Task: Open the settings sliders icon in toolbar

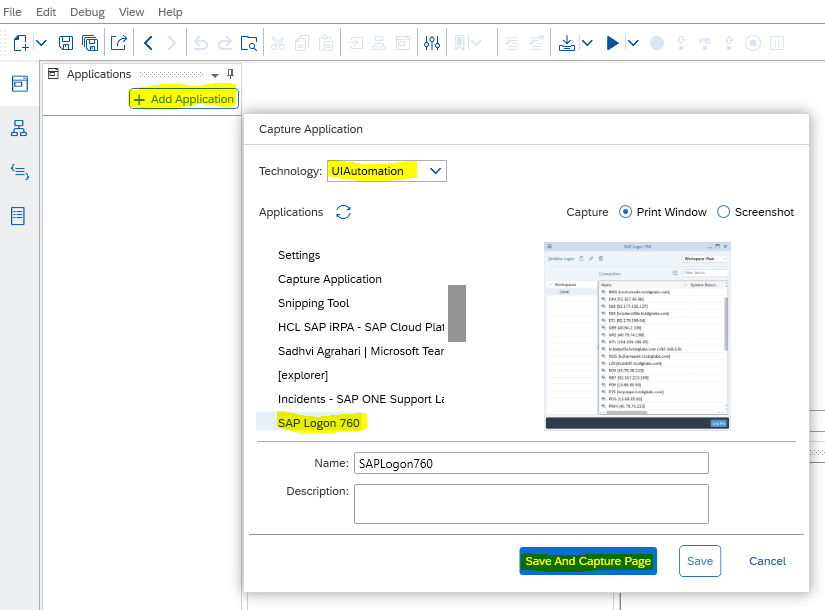Action: coord(432,43)
